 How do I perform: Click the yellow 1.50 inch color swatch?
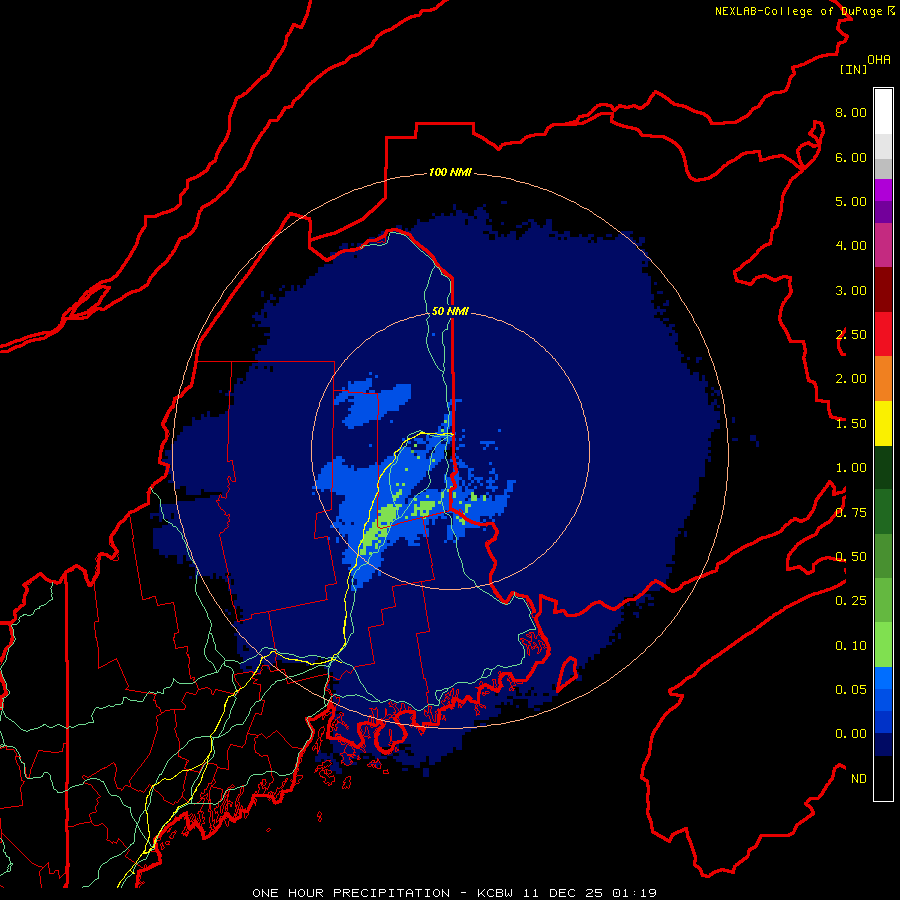pyautogui.click(x=883, y=424)
